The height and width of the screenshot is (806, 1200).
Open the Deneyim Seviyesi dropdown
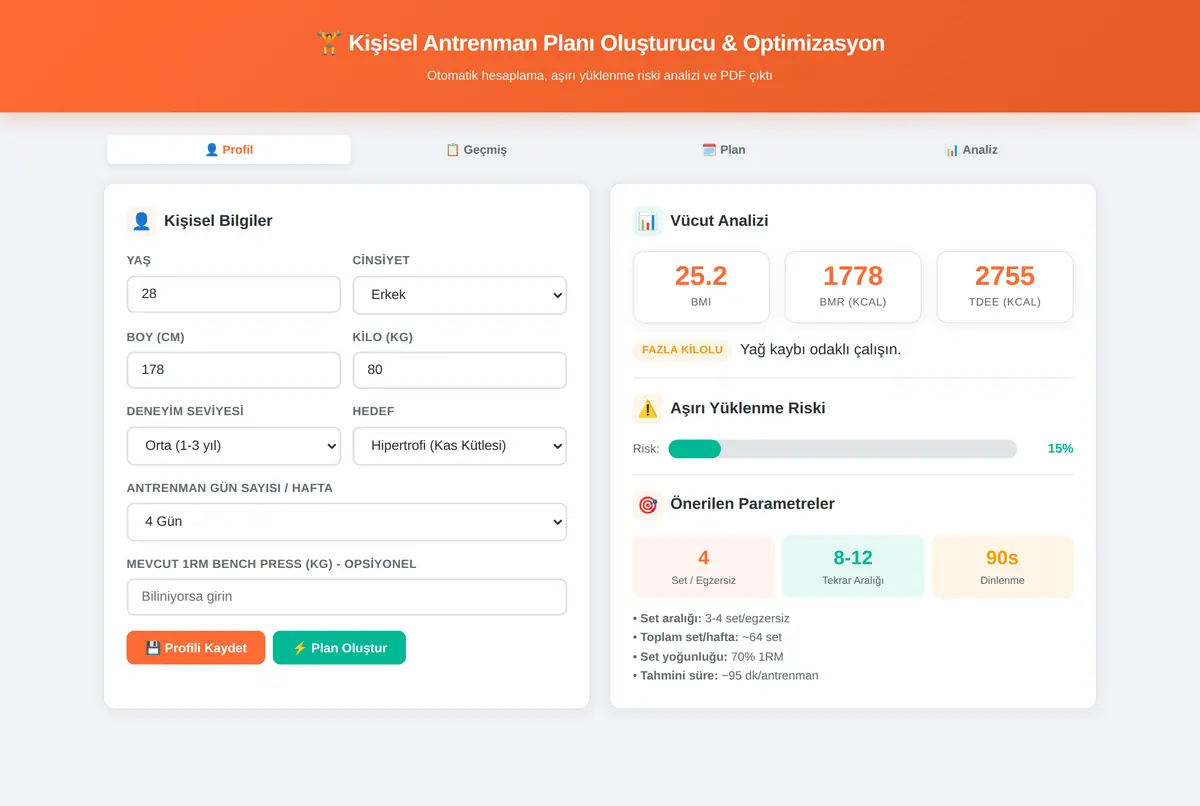tap(233, 446)
